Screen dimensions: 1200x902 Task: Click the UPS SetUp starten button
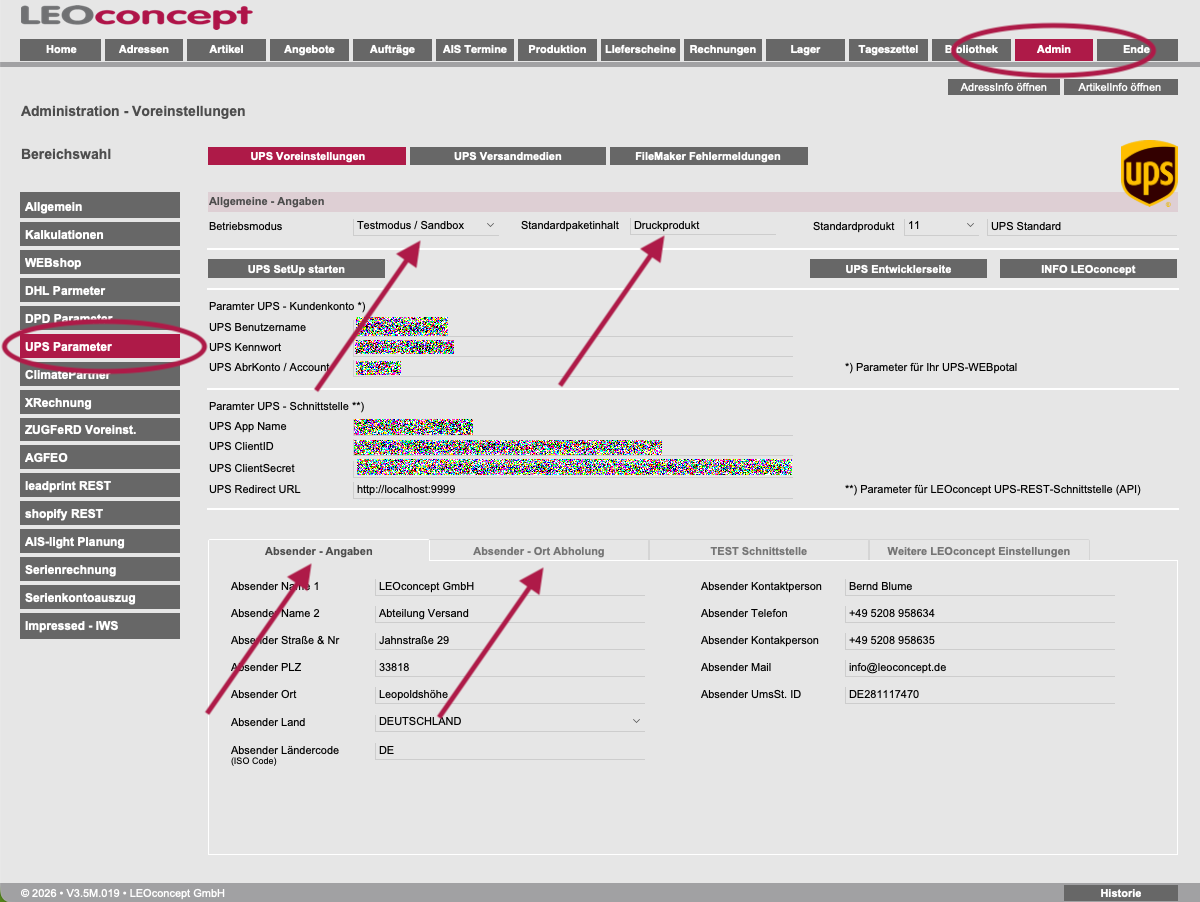click(x=297, y=269)
